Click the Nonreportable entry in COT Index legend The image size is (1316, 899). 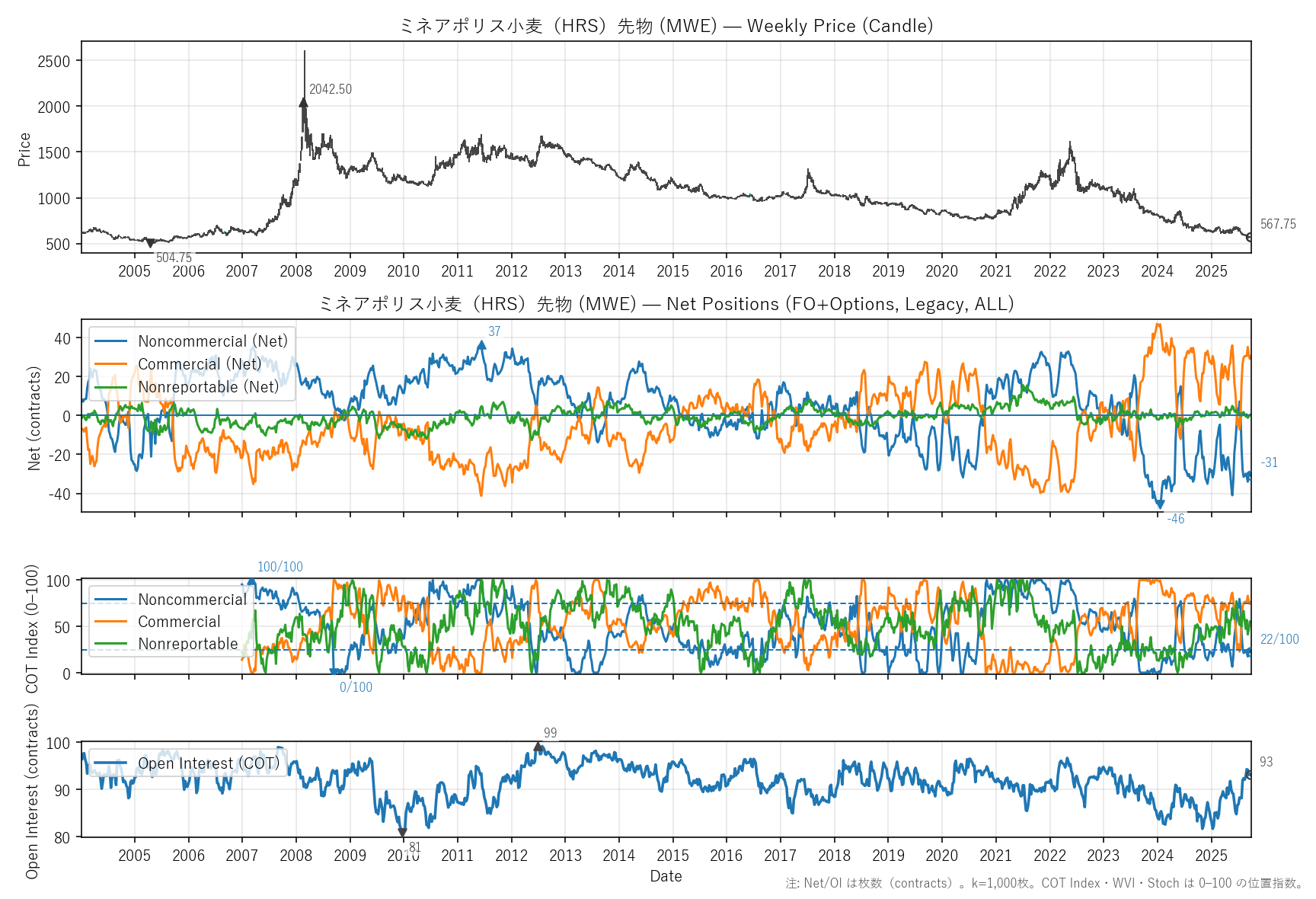(x=188, y=644)
